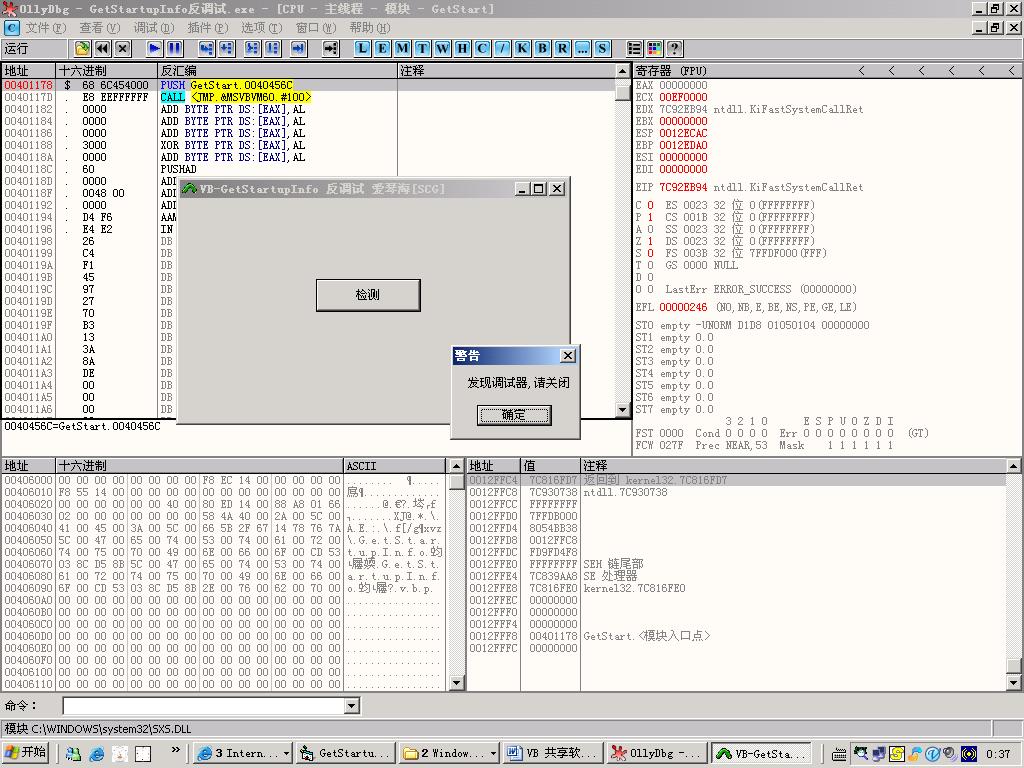This screenshot has height=768, width=1024.
Task: Open Handles window with H button
Action: [x=462, y=48]
